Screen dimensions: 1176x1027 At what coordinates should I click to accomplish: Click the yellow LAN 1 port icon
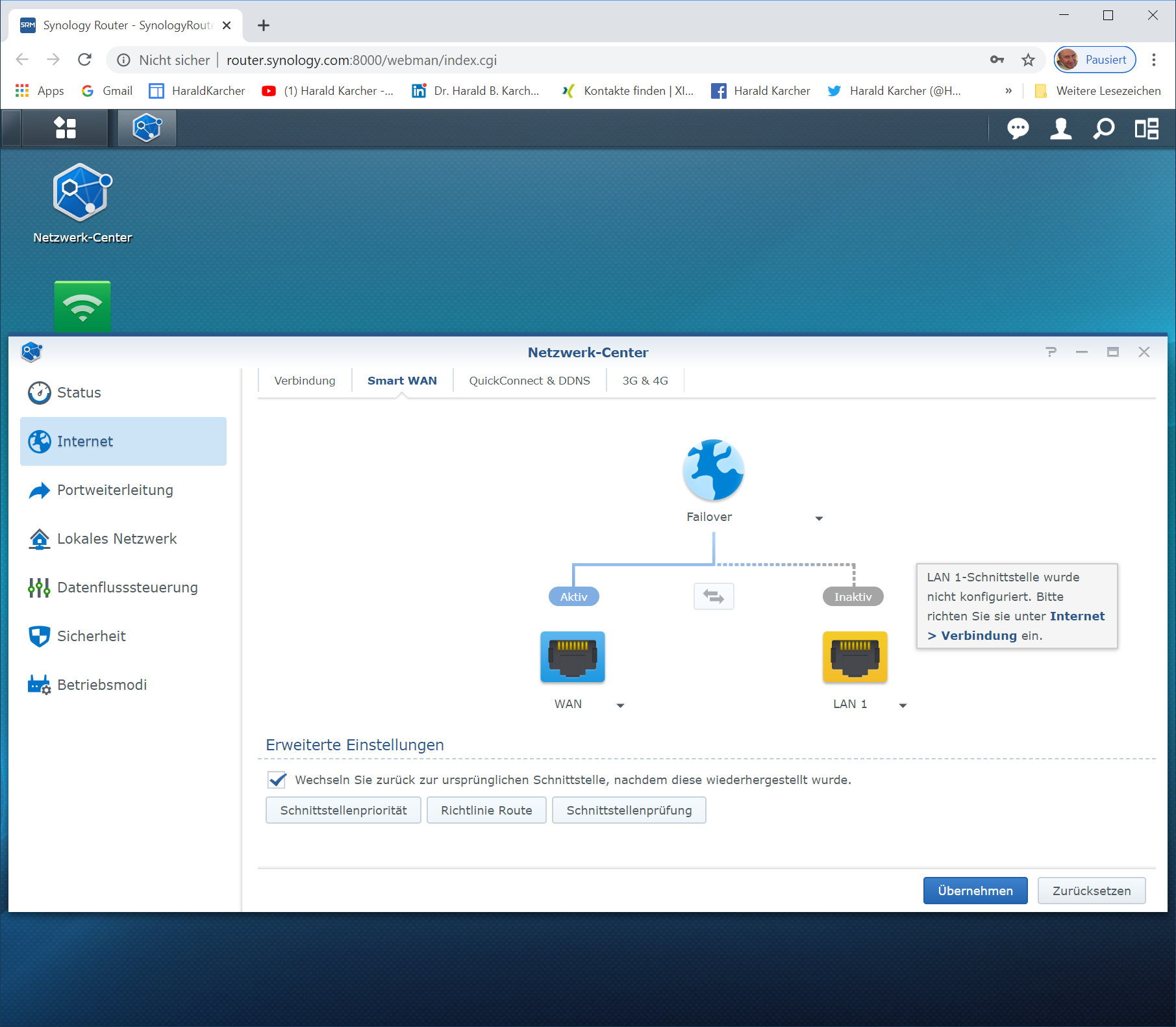[855, 657]
